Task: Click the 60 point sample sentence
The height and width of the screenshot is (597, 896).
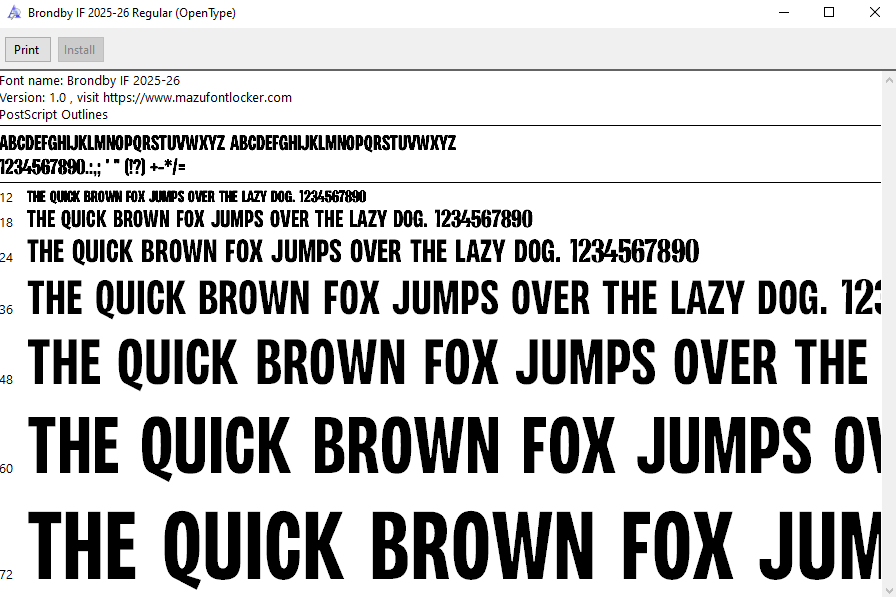Action: [450, 446]
